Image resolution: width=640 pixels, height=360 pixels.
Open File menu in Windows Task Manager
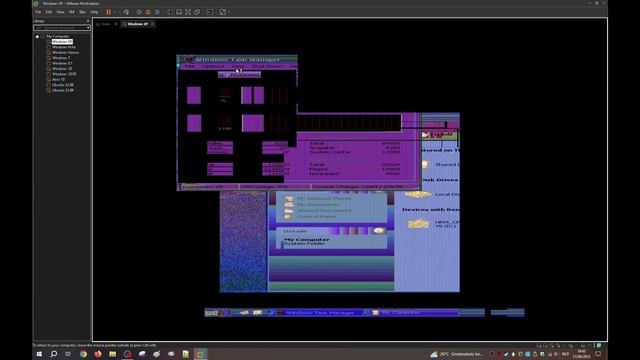pos(189,66)
